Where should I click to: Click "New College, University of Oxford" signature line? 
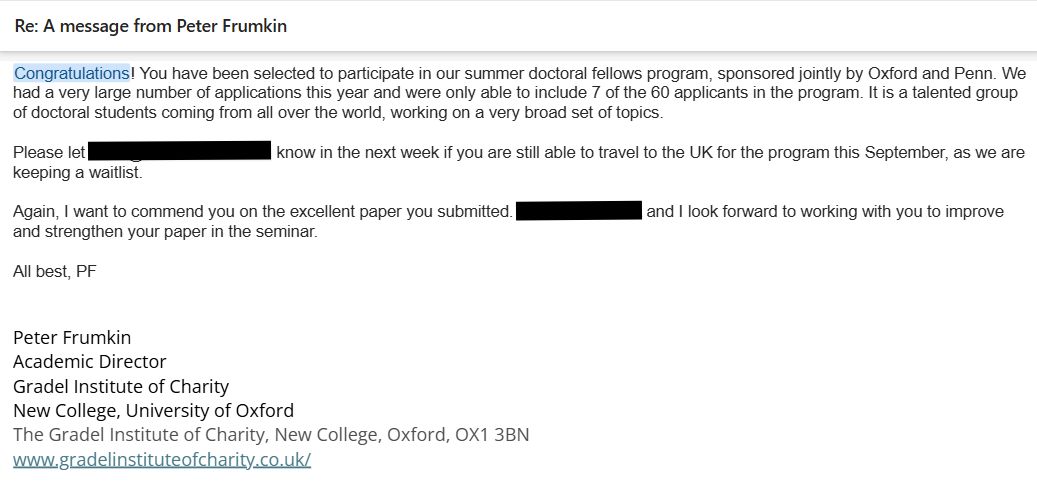[x=153, y=410]
